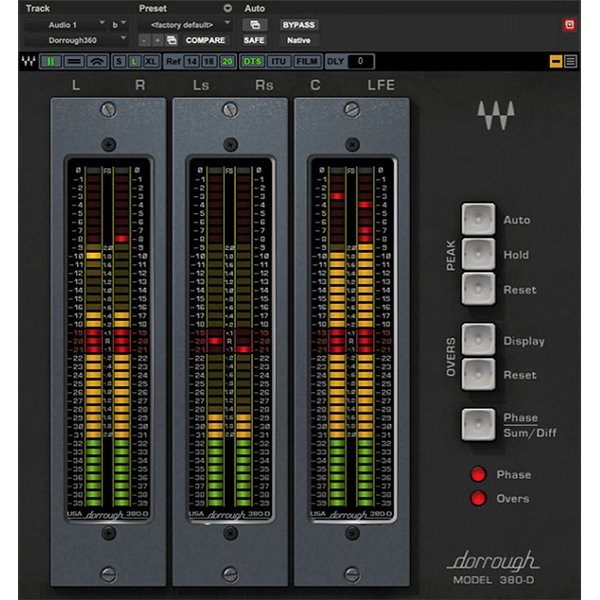Click the 'Rs' channel label
This screenshot has height=600, width=600.
coord(264,85)
